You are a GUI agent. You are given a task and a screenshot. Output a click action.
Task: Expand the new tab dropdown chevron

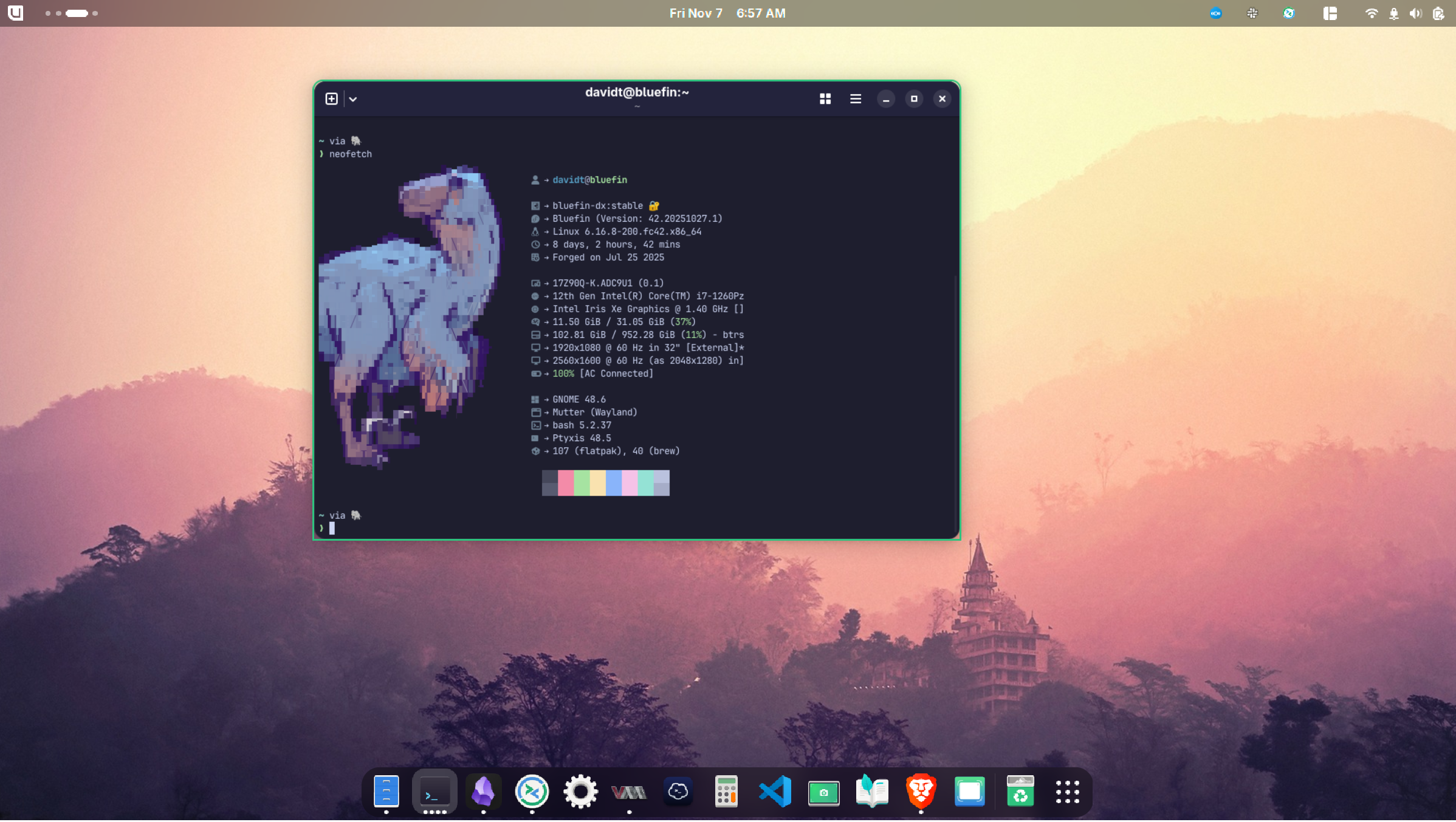tap(353, 99)
